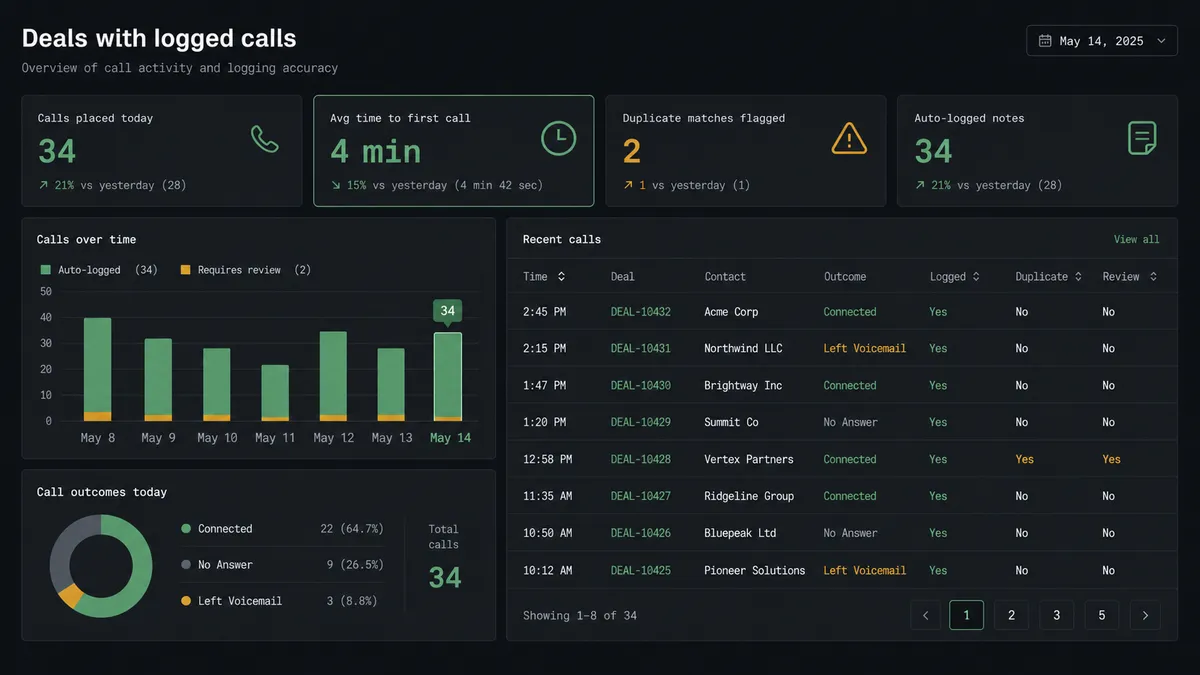Image resolution: width=1200 pixels, height=675 pixels.
Task: Click the Total calls 34 figure
Action: coord(445,577)
